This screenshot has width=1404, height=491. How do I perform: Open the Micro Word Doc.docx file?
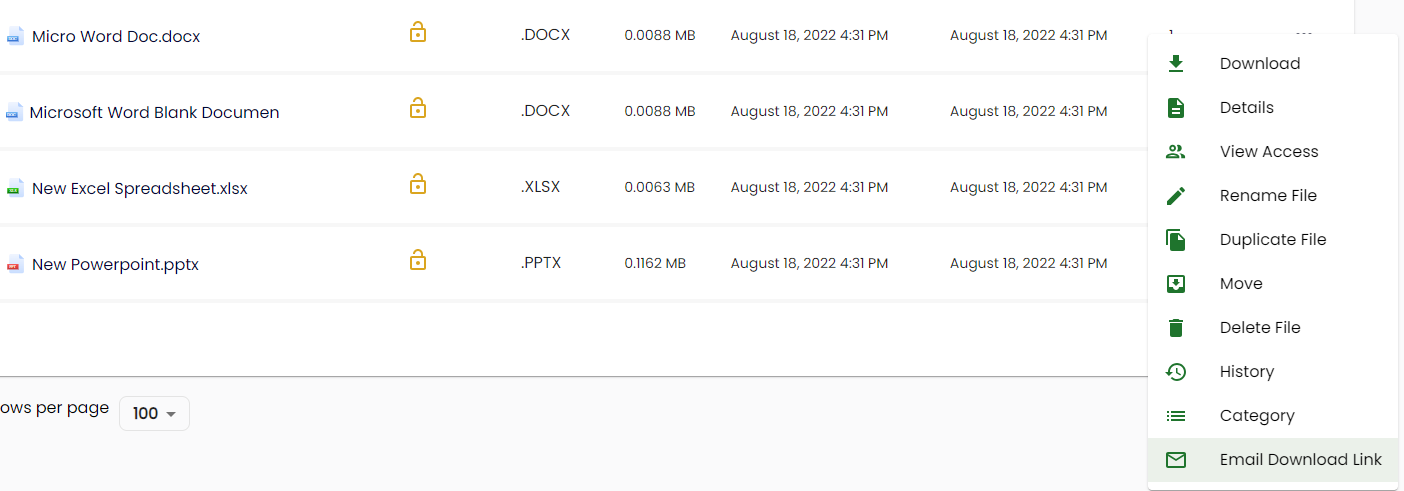click(116, 36)
